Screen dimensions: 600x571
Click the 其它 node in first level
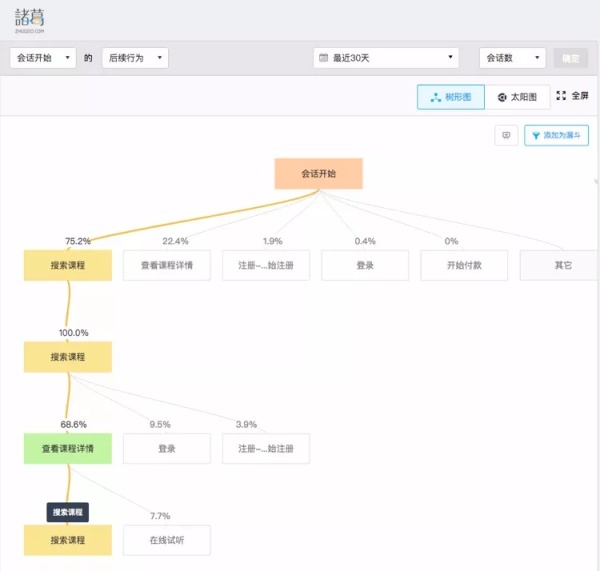[563, 265]
